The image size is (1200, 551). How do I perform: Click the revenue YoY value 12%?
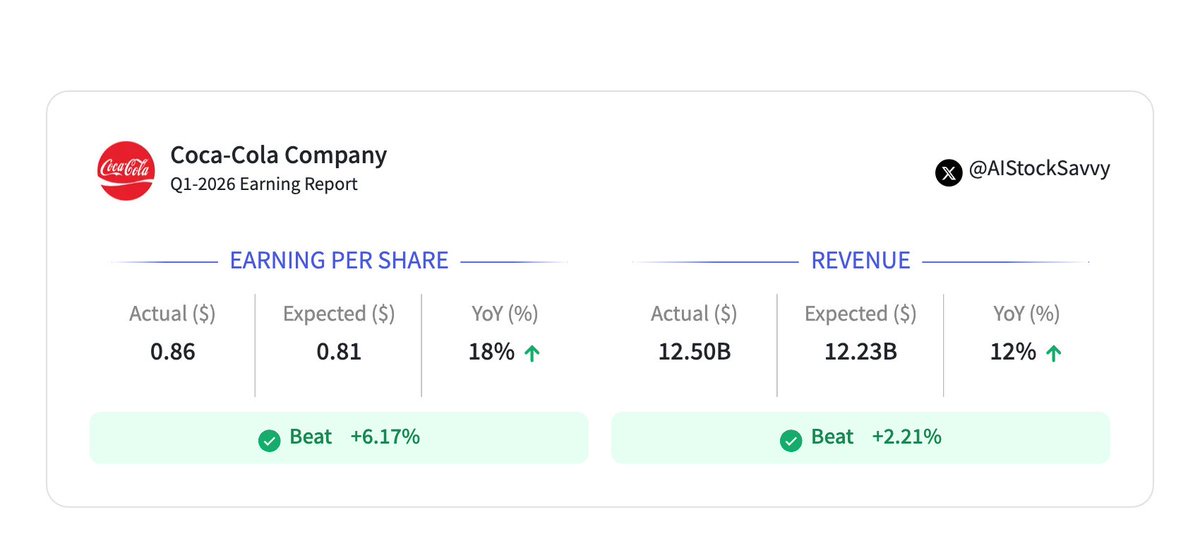coord(1013,352)
